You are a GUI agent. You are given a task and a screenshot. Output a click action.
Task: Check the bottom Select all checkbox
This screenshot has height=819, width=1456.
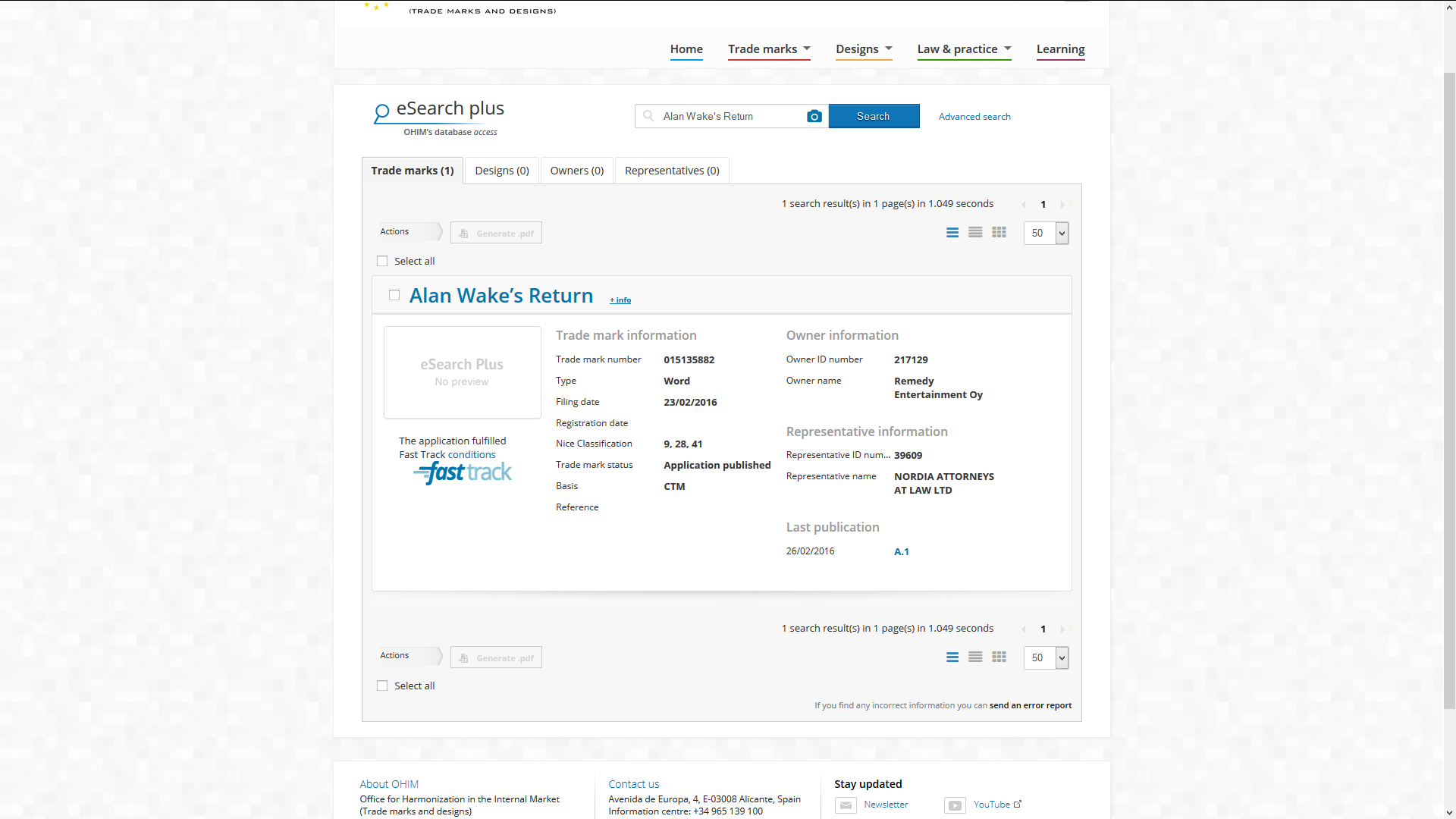point(382,686)
